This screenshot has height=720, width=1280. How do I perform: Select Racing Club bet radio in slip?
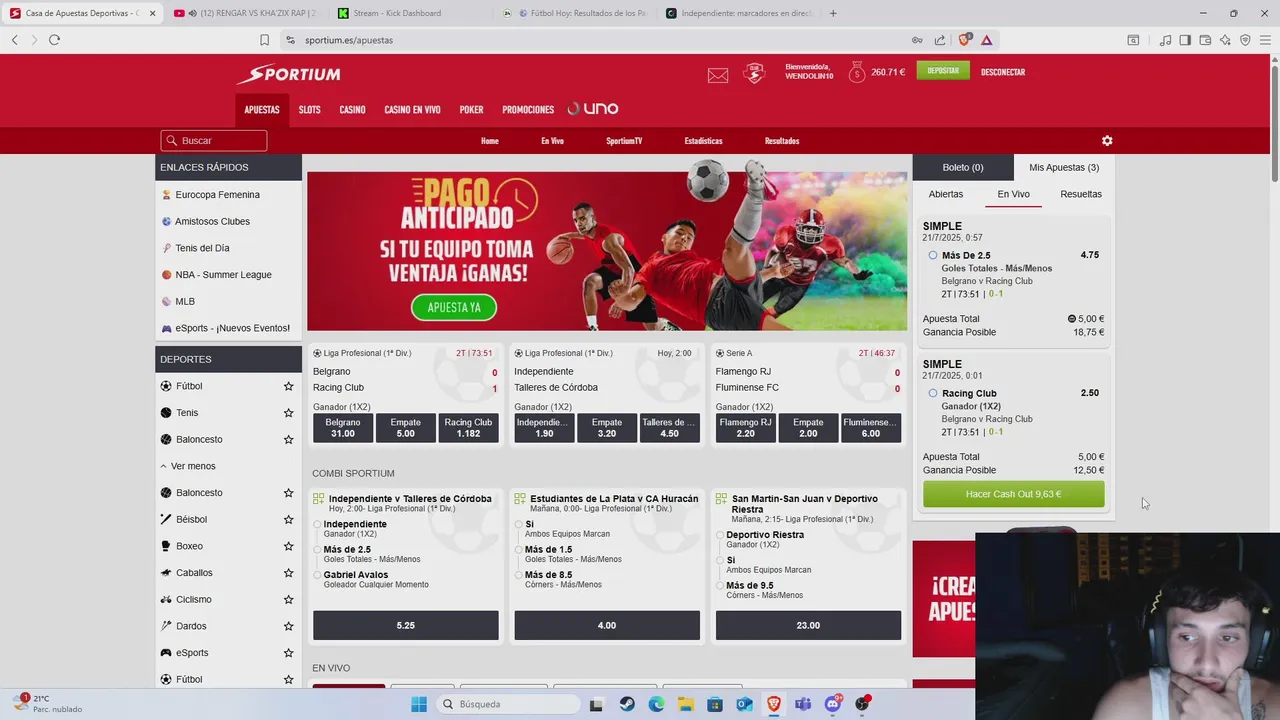click(x=933, y=393)
